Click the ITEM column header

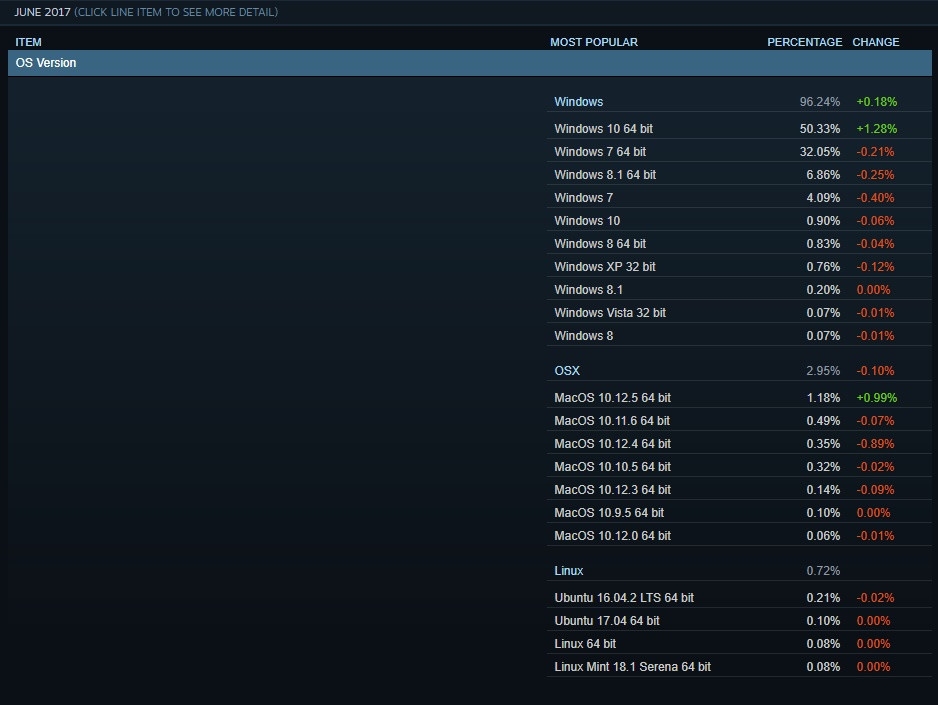[x=28, y=42]
